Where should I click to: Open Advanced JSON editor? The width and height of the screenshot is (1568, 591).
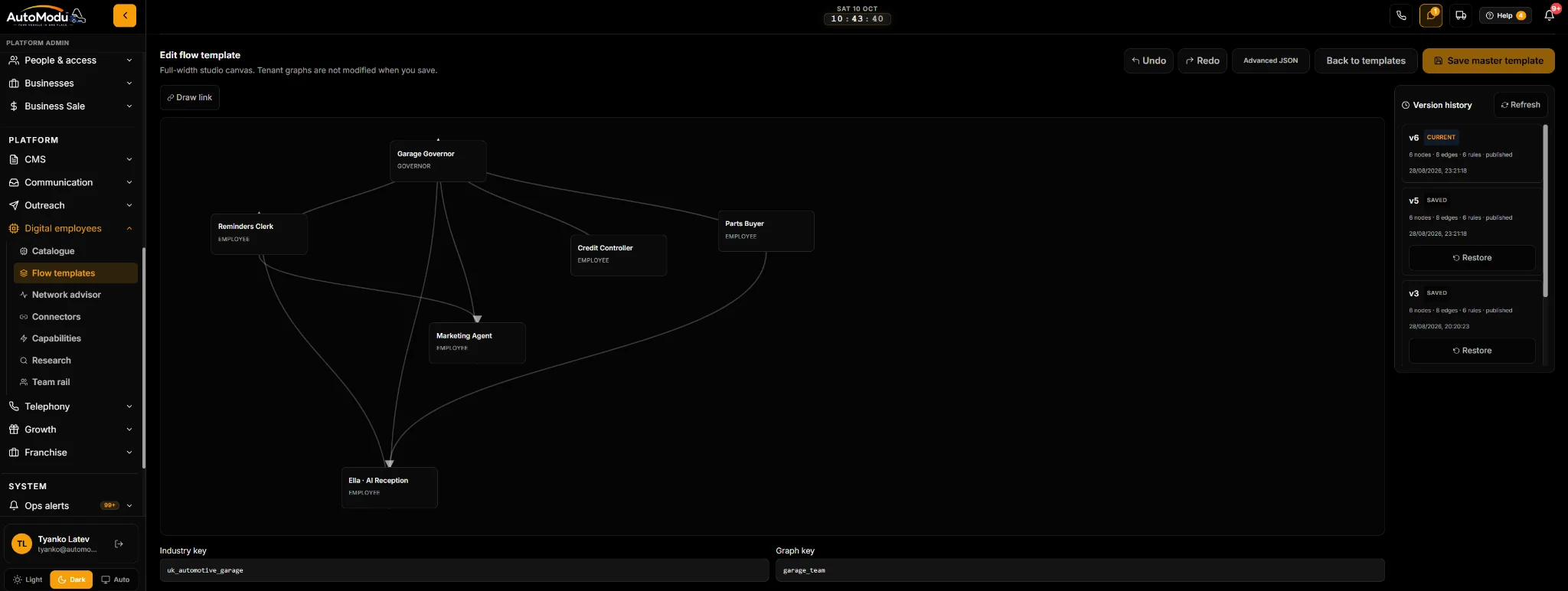tap(1270, 60)
